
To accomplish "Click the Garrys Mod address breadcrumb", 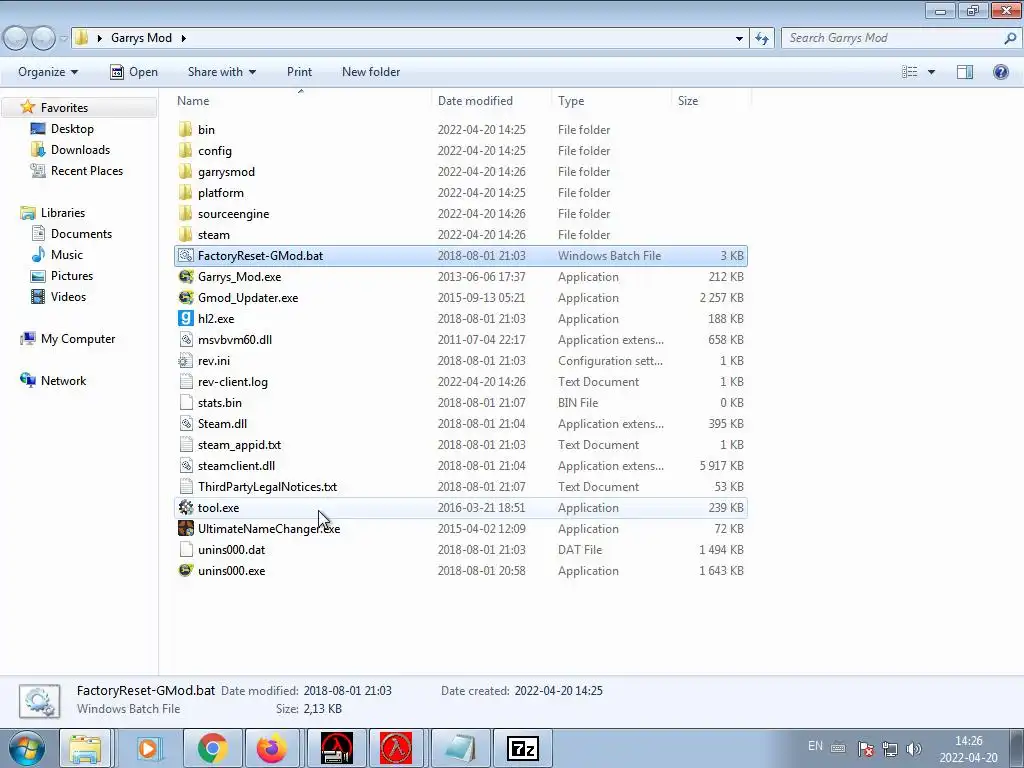I will (141, 38).
